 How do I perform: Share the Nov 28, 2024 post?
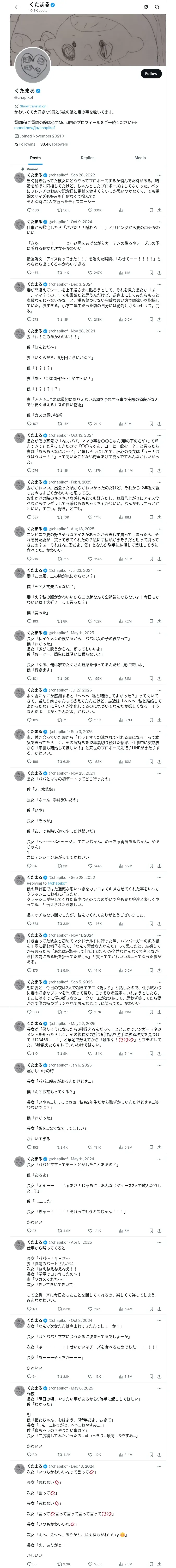coord(160,424)
